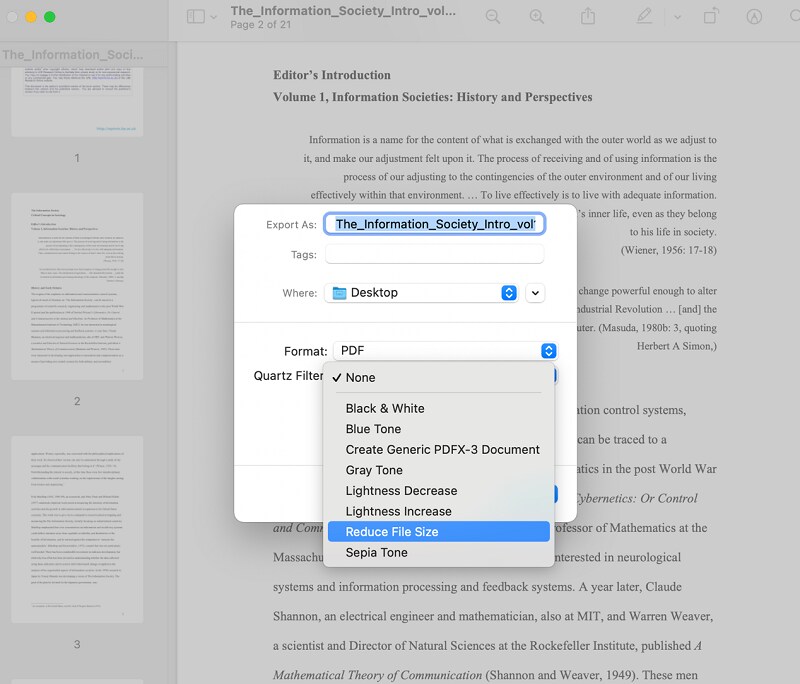Viewport: 800px width, 684px height.
Task: Select the zoom in icon
Action: coord(537,17)
